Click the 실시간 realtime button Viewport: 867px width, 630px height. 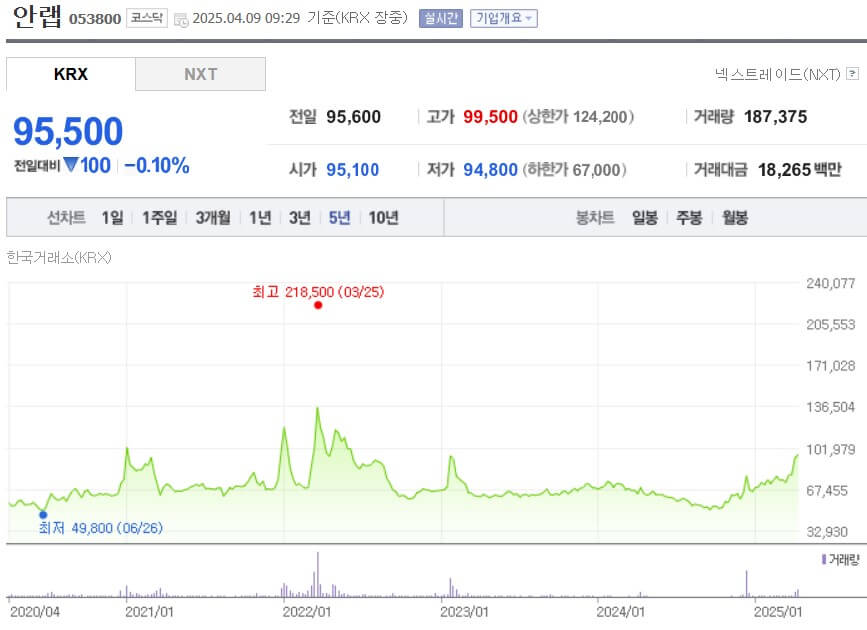click(443, 17)
